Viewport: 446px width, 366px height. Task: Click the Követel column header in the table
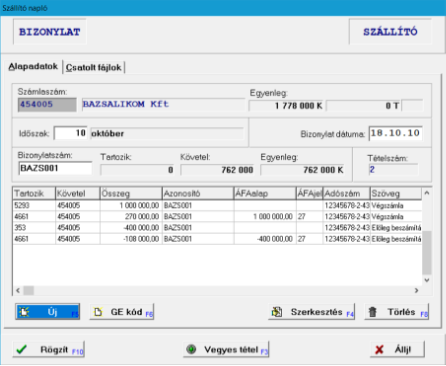78,193
